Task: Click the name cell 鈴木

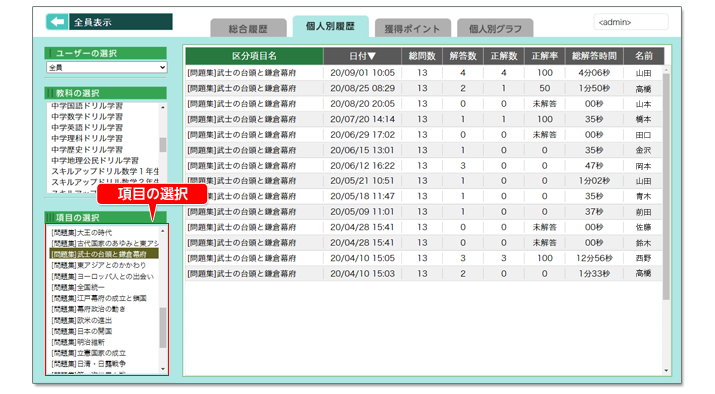Action: (x=643, y=243)
